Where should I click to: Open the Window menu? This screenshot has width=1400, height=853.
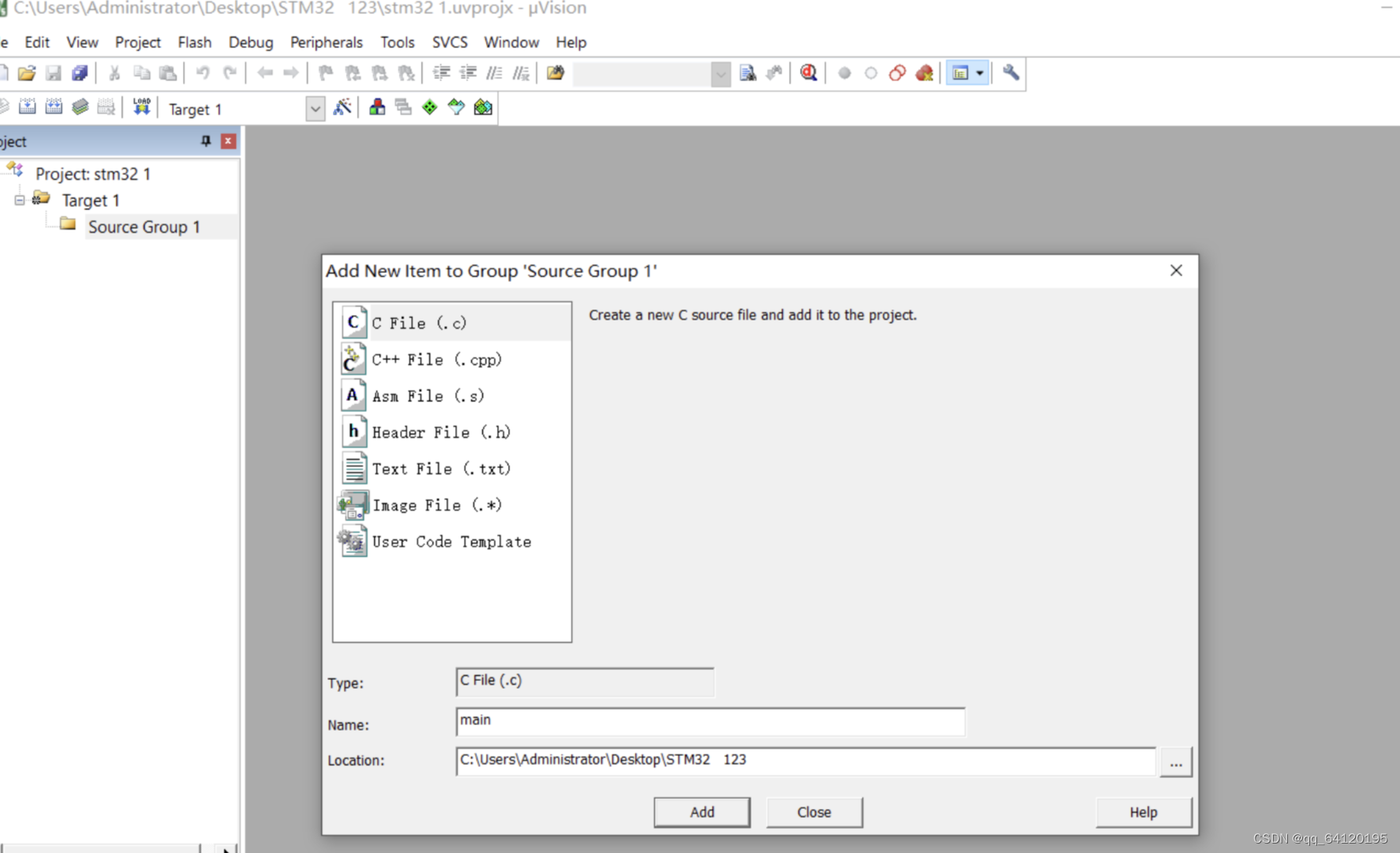(511, 43)
